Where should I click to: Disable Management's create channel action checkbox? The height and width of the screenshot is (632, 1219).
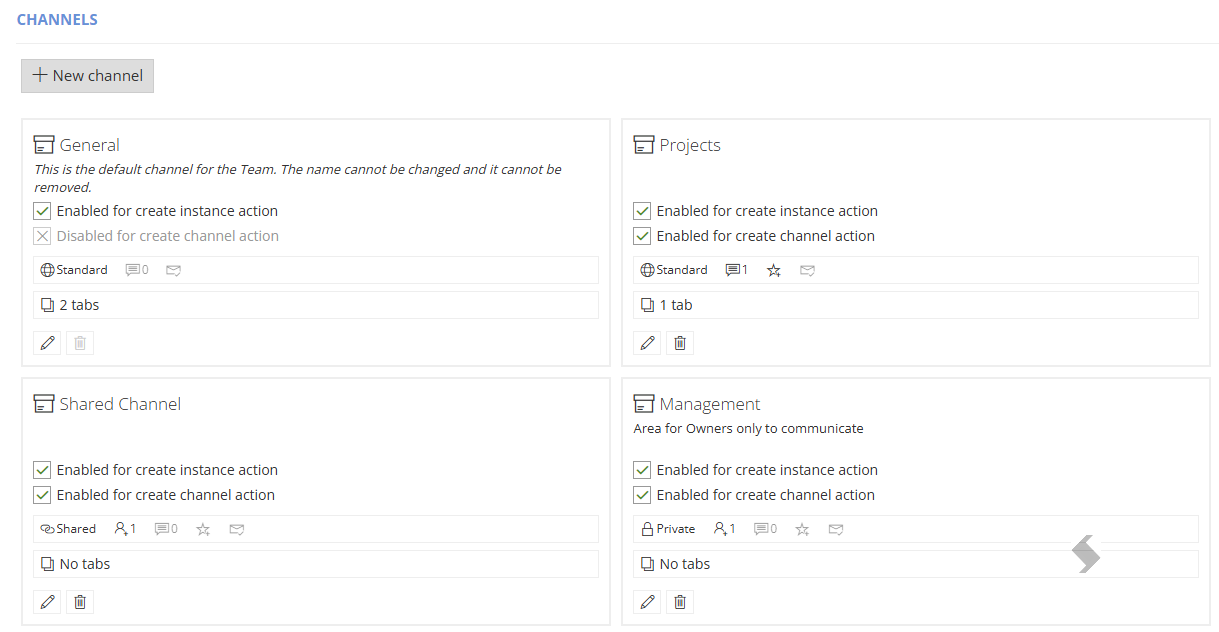pyautogui.click(x=642, y=495)
